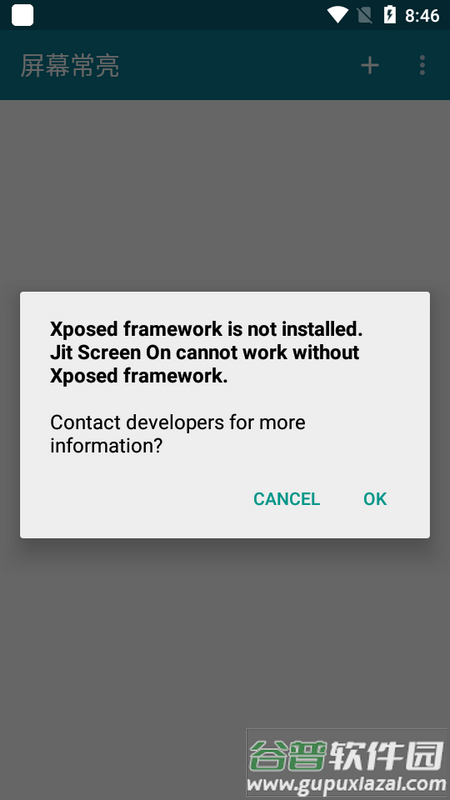Viewport: 450px width, 800px height.
Task: Tap blank dialog area left of CANCEL
Action: [138, 499]
